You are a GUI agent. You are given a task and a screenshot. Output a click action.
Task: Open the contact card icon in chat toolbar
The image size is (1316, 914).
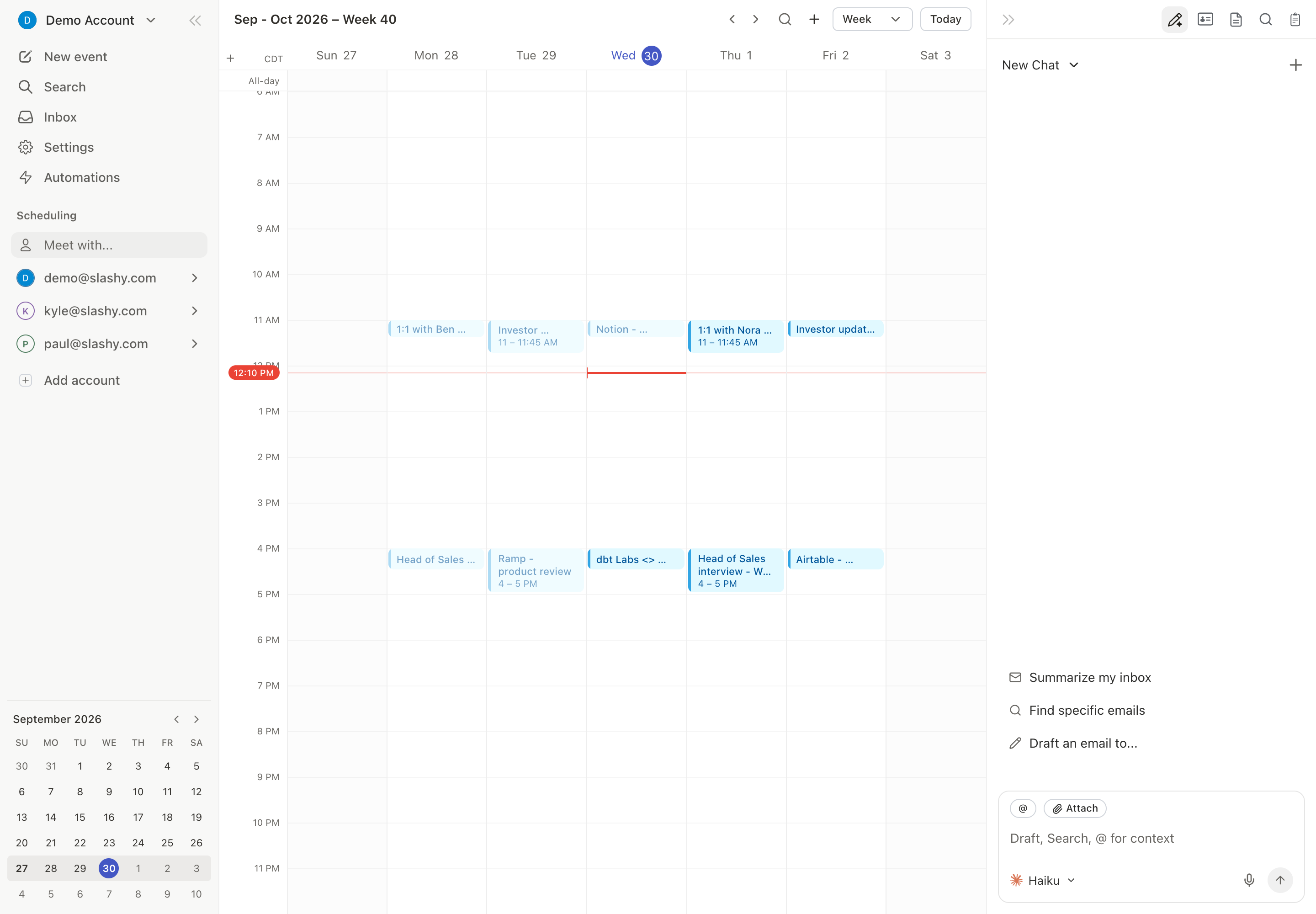click(1205, 20)
